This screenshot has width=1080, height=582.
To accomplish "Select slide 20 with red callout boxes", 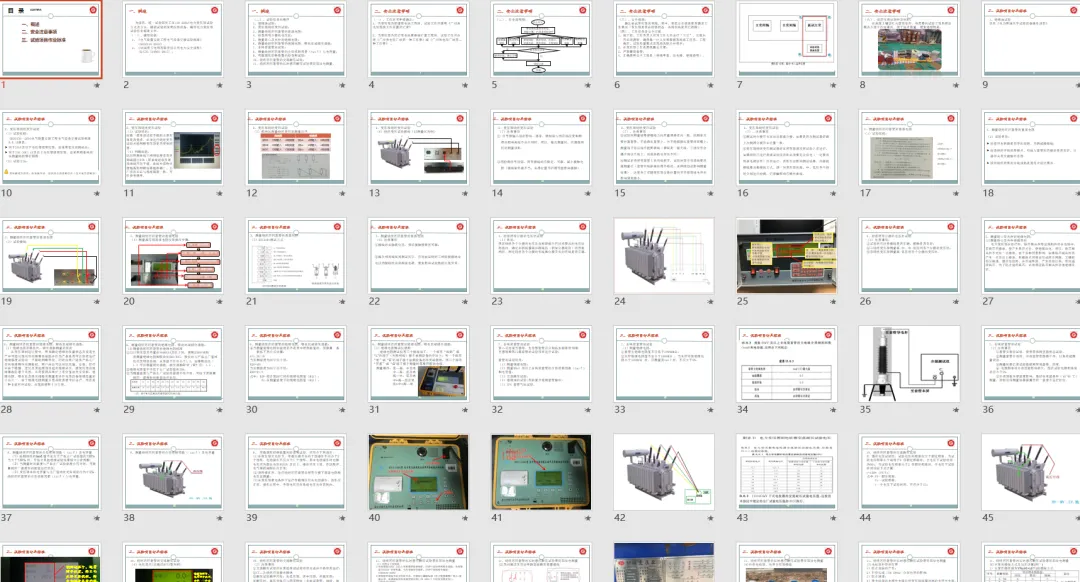I will coord(174,256).
